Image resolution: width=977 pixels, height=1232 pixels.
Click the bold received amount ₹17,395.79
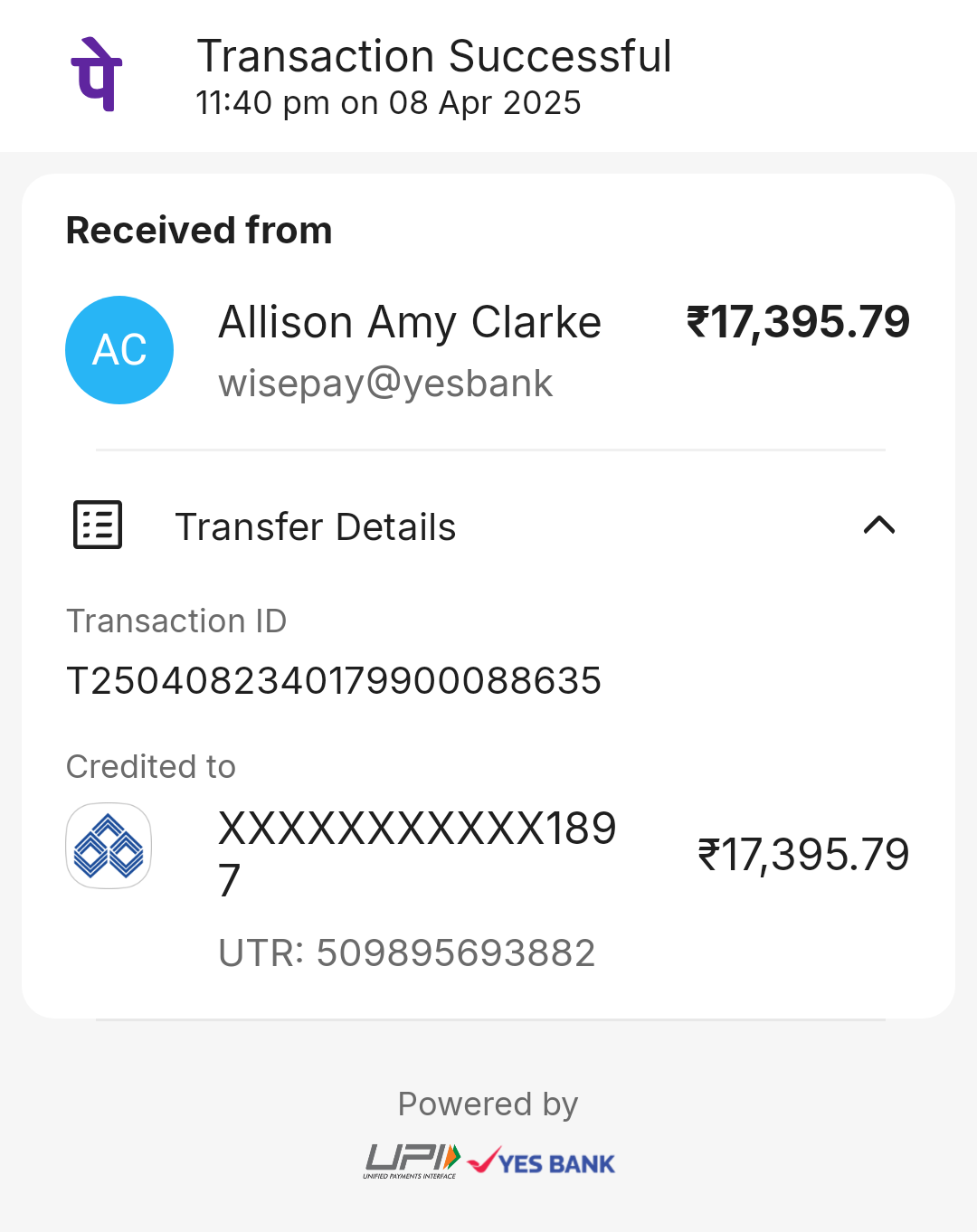pos(799,322)
